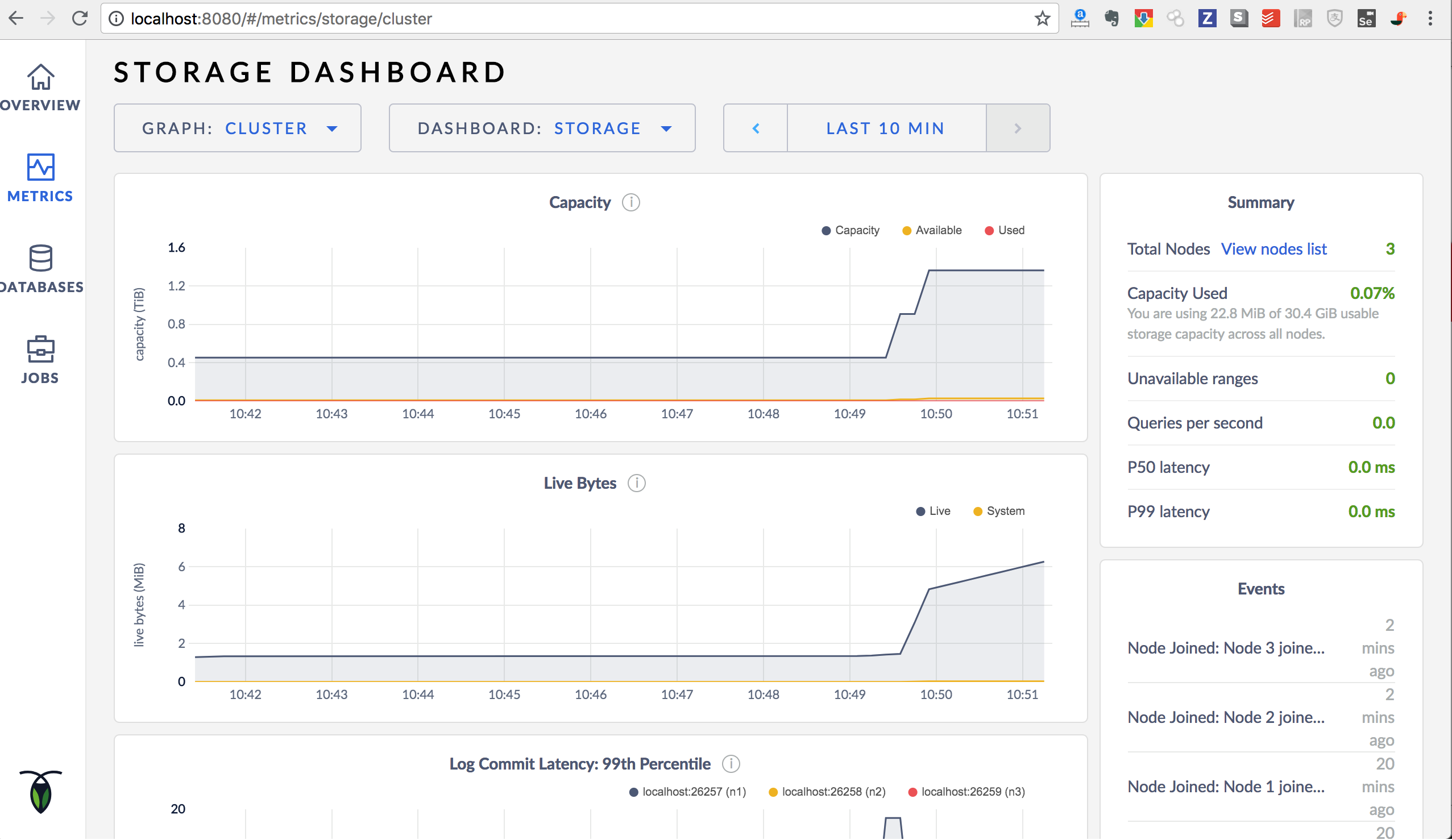Screen dimensions: 1452x840
Task: Toggle the System series in Live Bytes legend
Action: coord(998,511)
